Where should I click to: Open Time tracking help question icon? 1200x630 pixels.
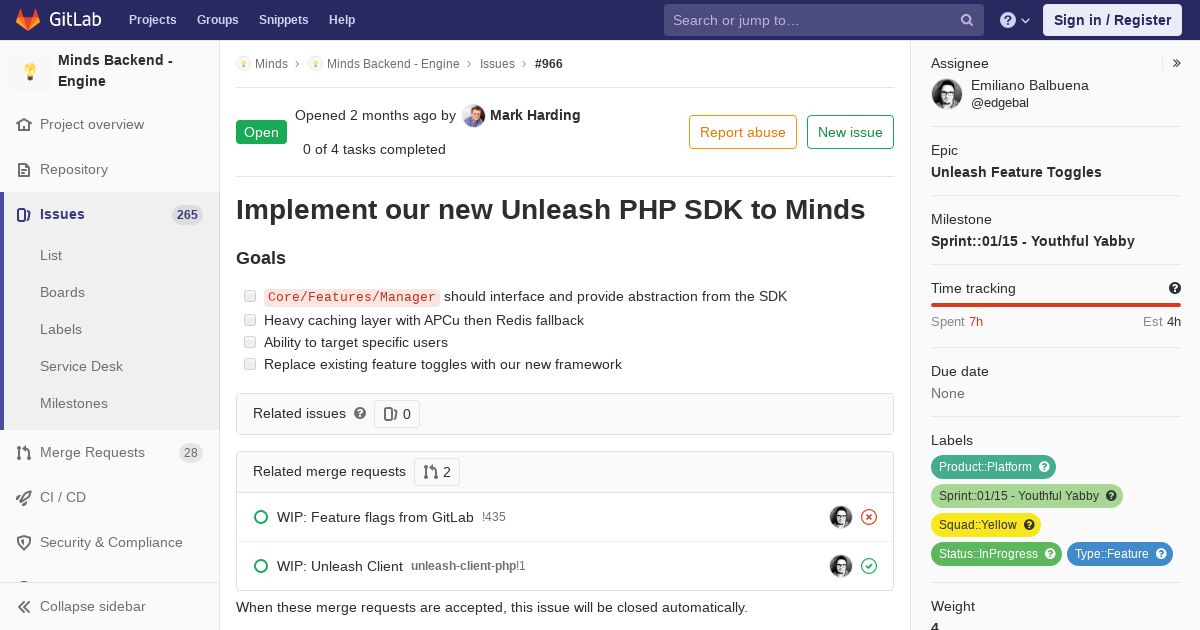pos(1175,288)
